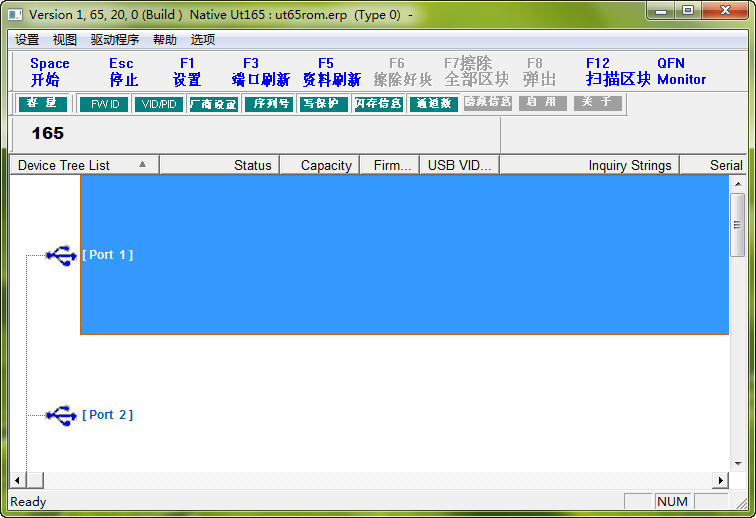The height and width of the screenshot is (518, 756).
Task: Sort by Device Tree List column header
Action: point(83,165)
